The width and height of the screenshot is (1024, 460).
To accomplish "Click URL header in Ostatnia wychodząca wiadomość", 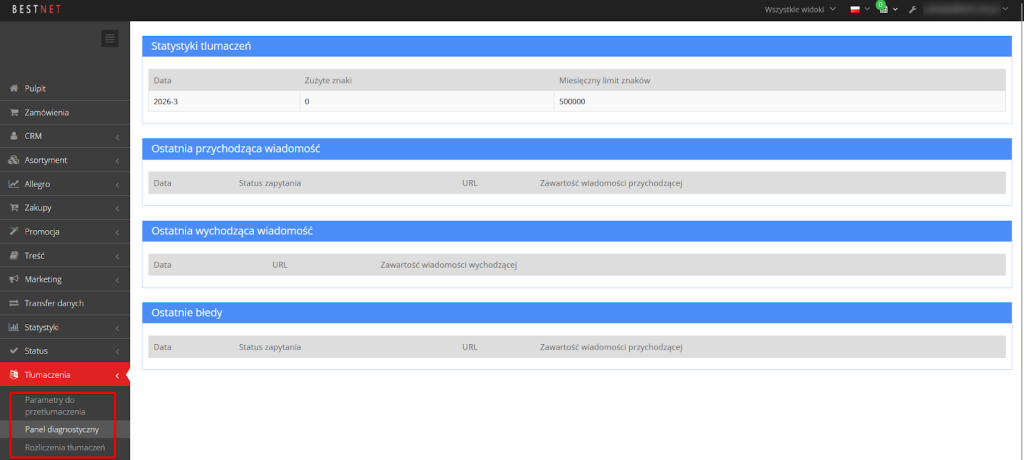I will (x=280, y=265).
